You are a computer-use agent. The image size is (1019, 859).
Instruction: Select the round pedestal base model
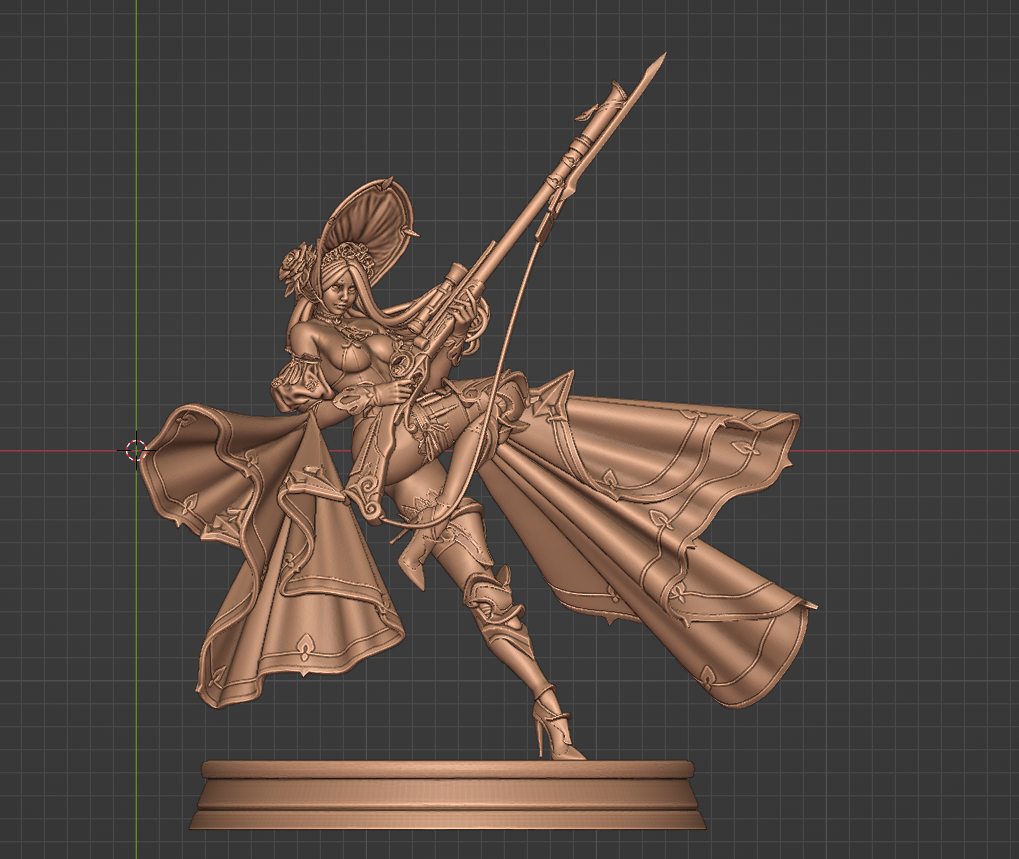coord(448,795)
